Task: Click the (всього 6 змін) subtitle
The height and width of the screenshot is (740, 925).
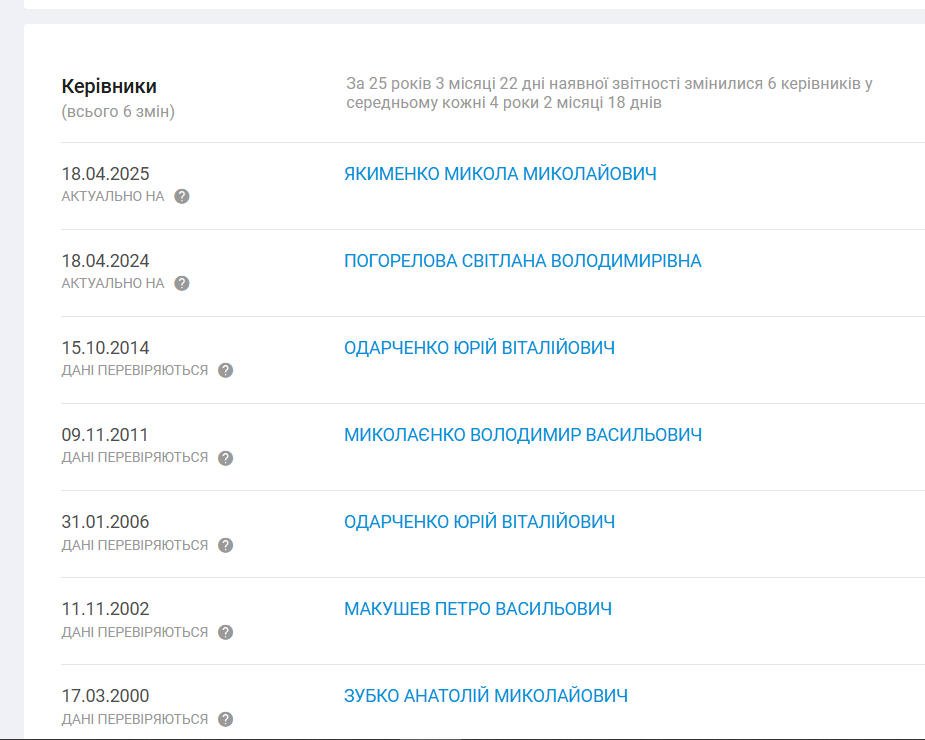Action: tap(118, 112)
